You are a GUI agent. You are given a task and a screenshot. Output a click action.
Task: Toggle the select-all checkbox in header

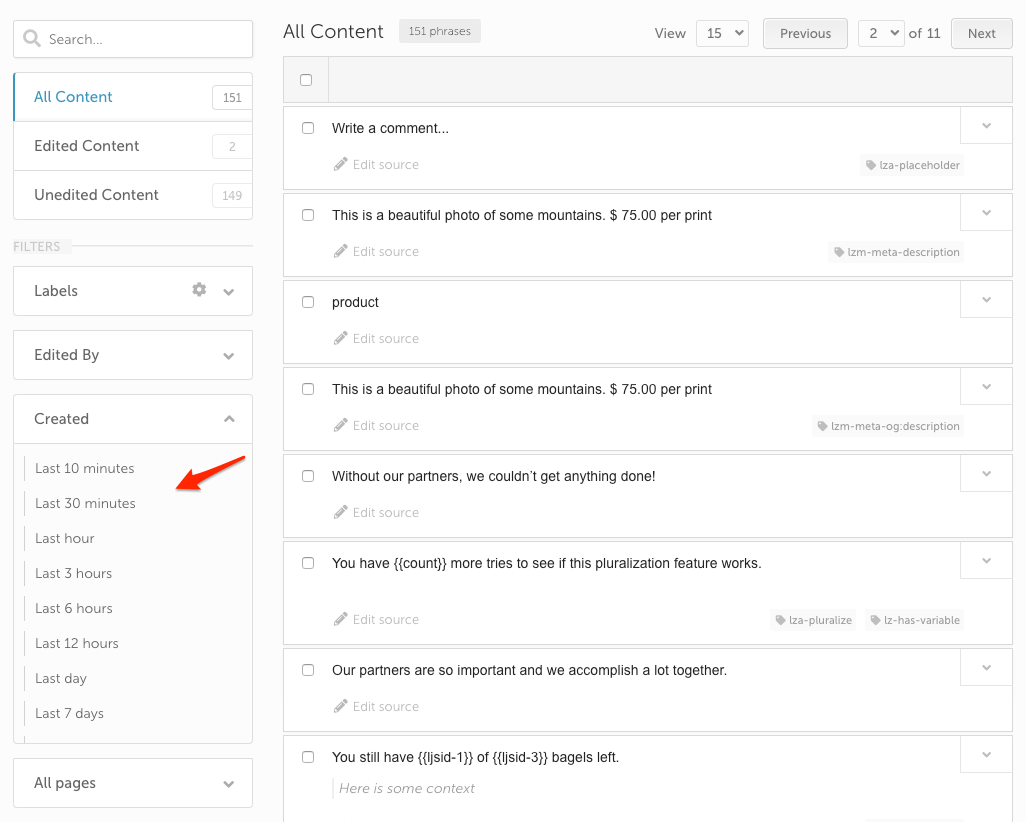[x=306, y=80]
